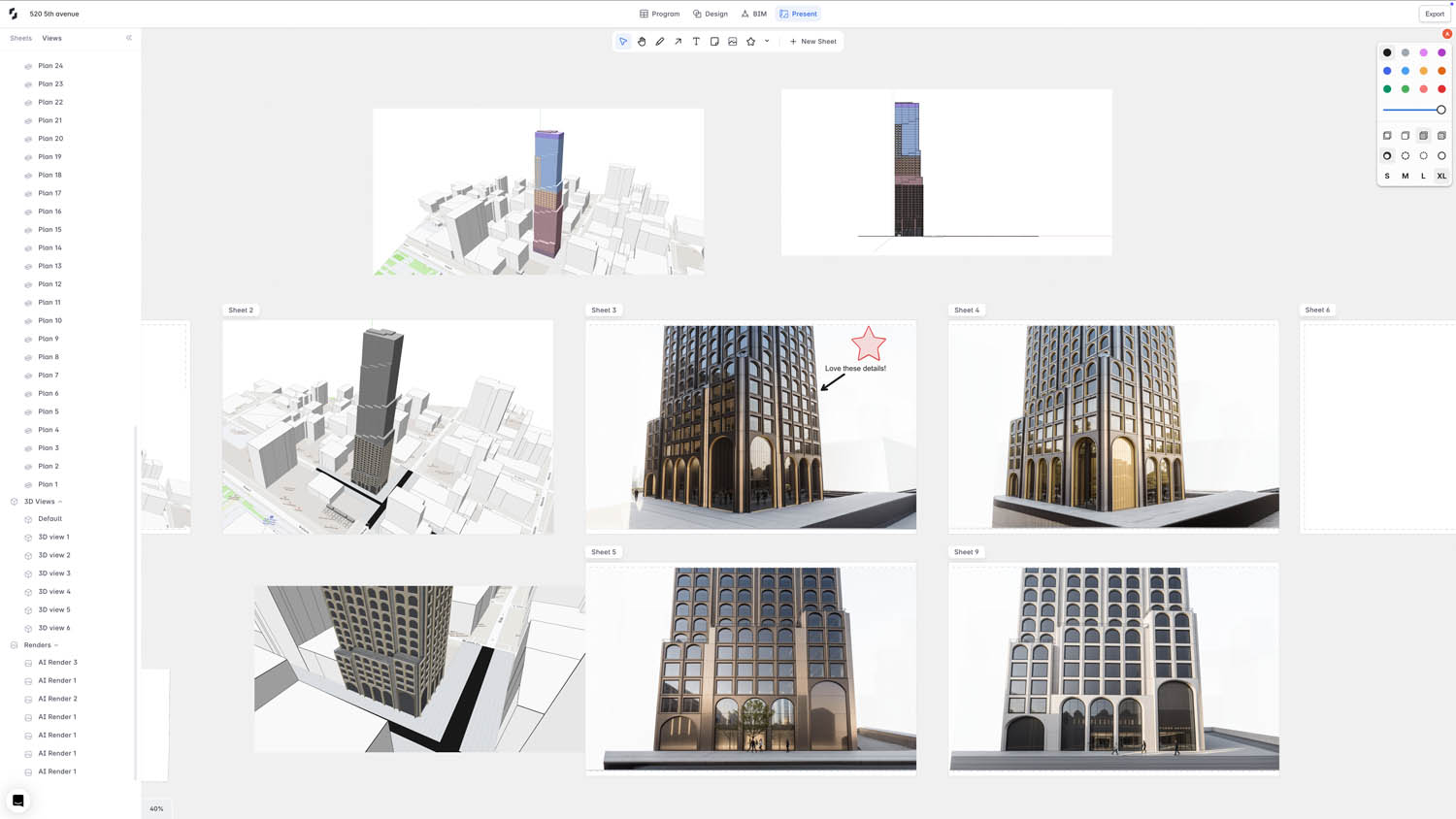Select the sticky note tool

714,42
